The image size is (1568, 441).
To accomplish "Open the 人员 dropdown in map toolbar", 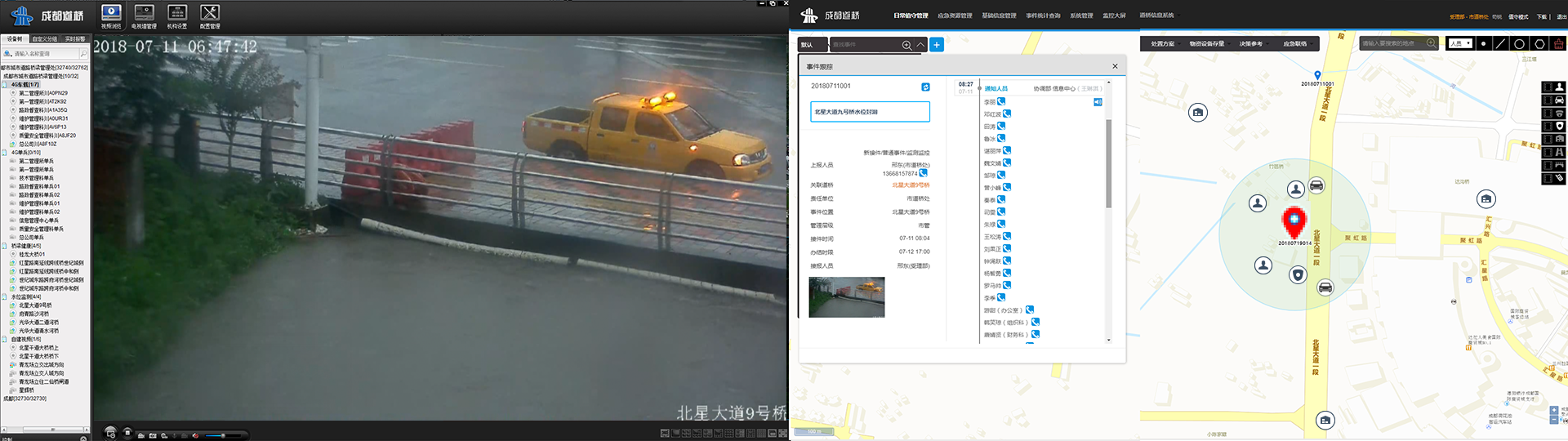I will click(1459, 44).
